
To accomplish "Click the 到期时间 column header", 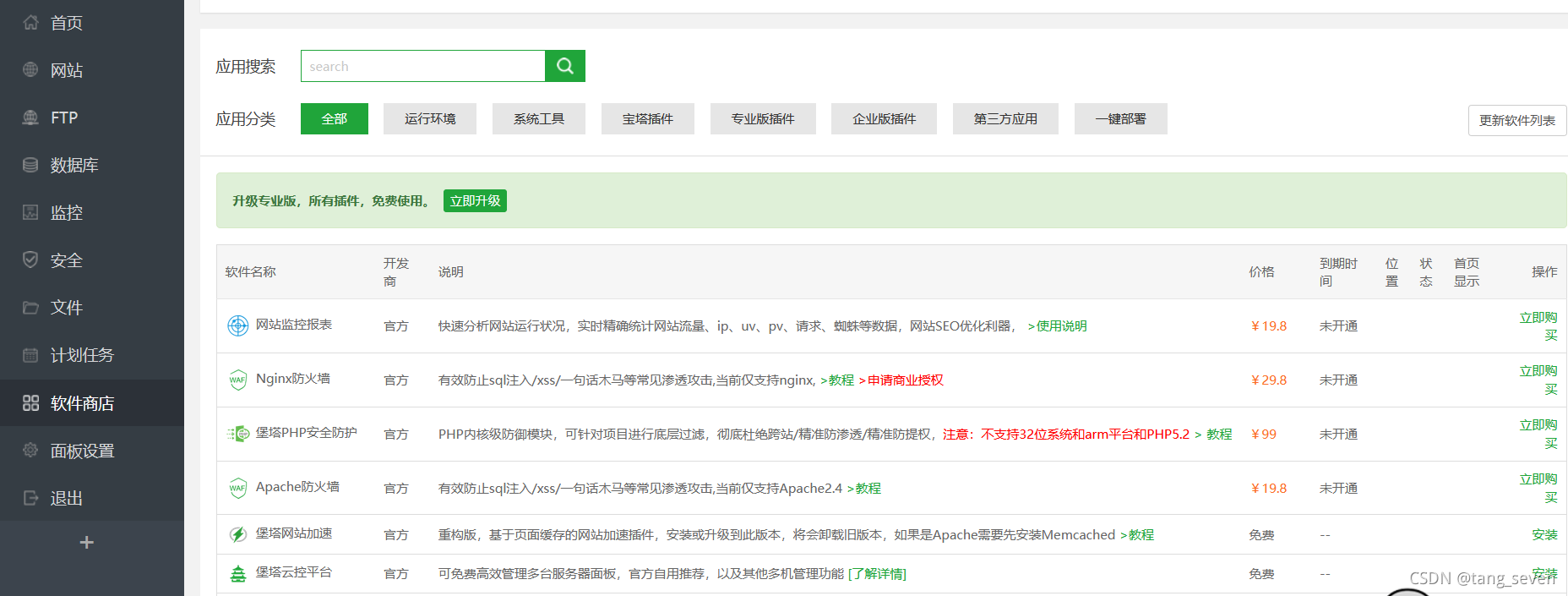I will (x=1338, y=272).
